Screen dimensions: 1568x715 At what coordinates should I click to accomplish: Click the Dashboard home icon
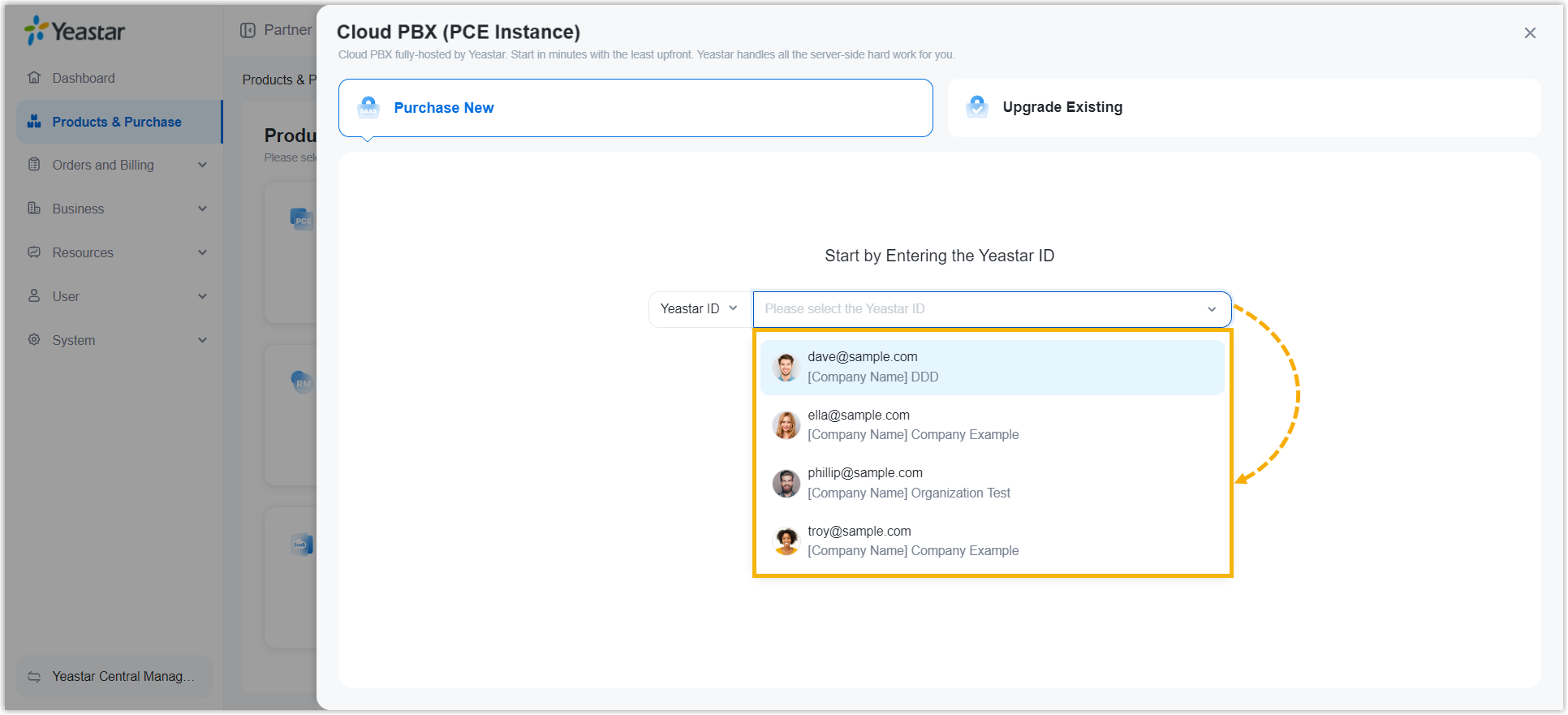point(34,78)
